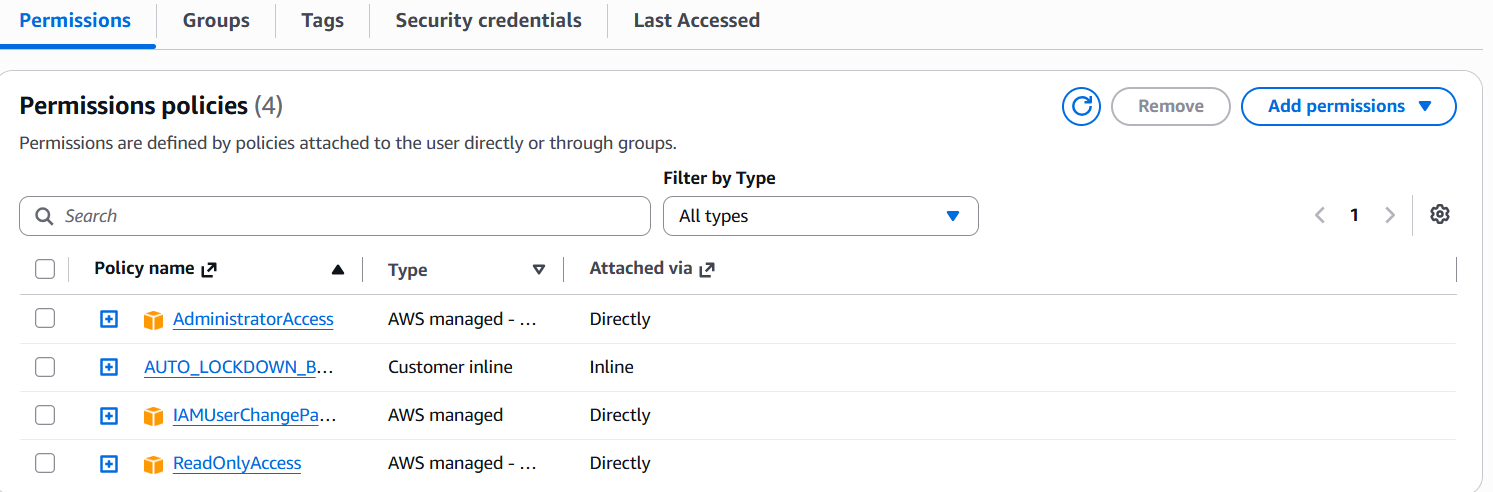Screen dimensions: 1493x492
Task: Go to the previous page arrow
Action: point(1320,215)
